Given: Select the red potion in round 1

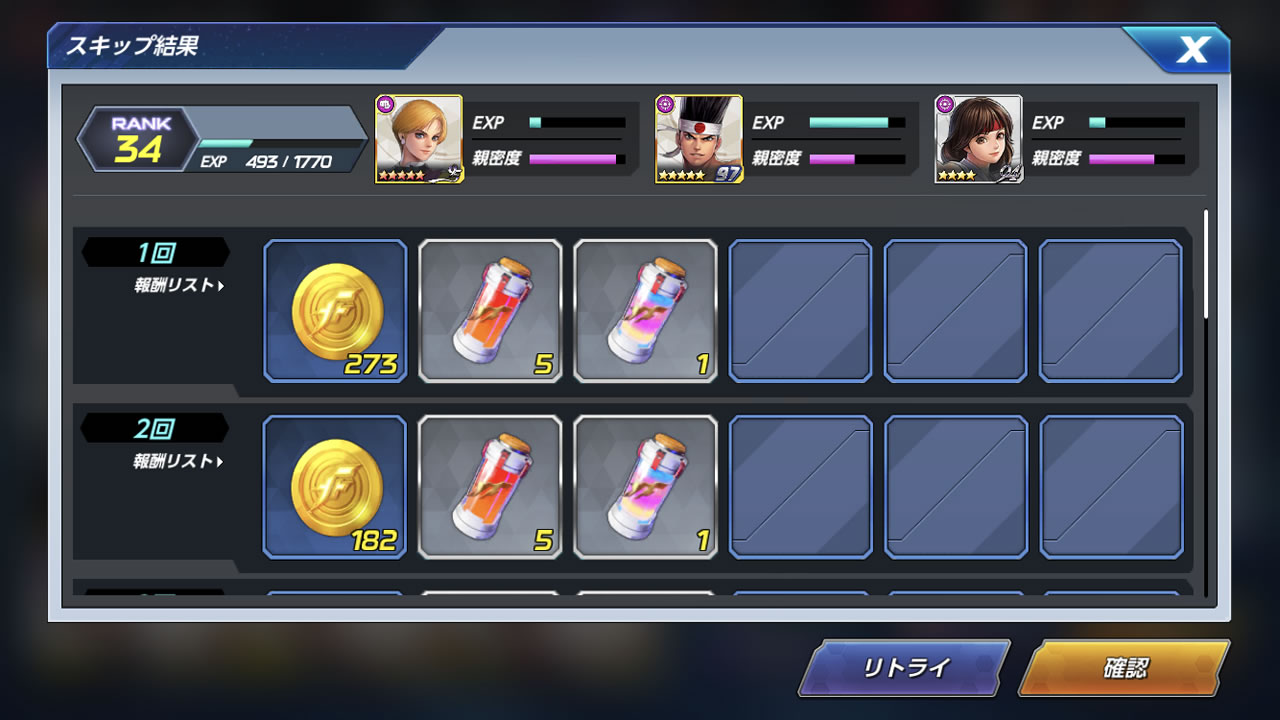Looking at the screenshot, I should (x=490, y=311).
